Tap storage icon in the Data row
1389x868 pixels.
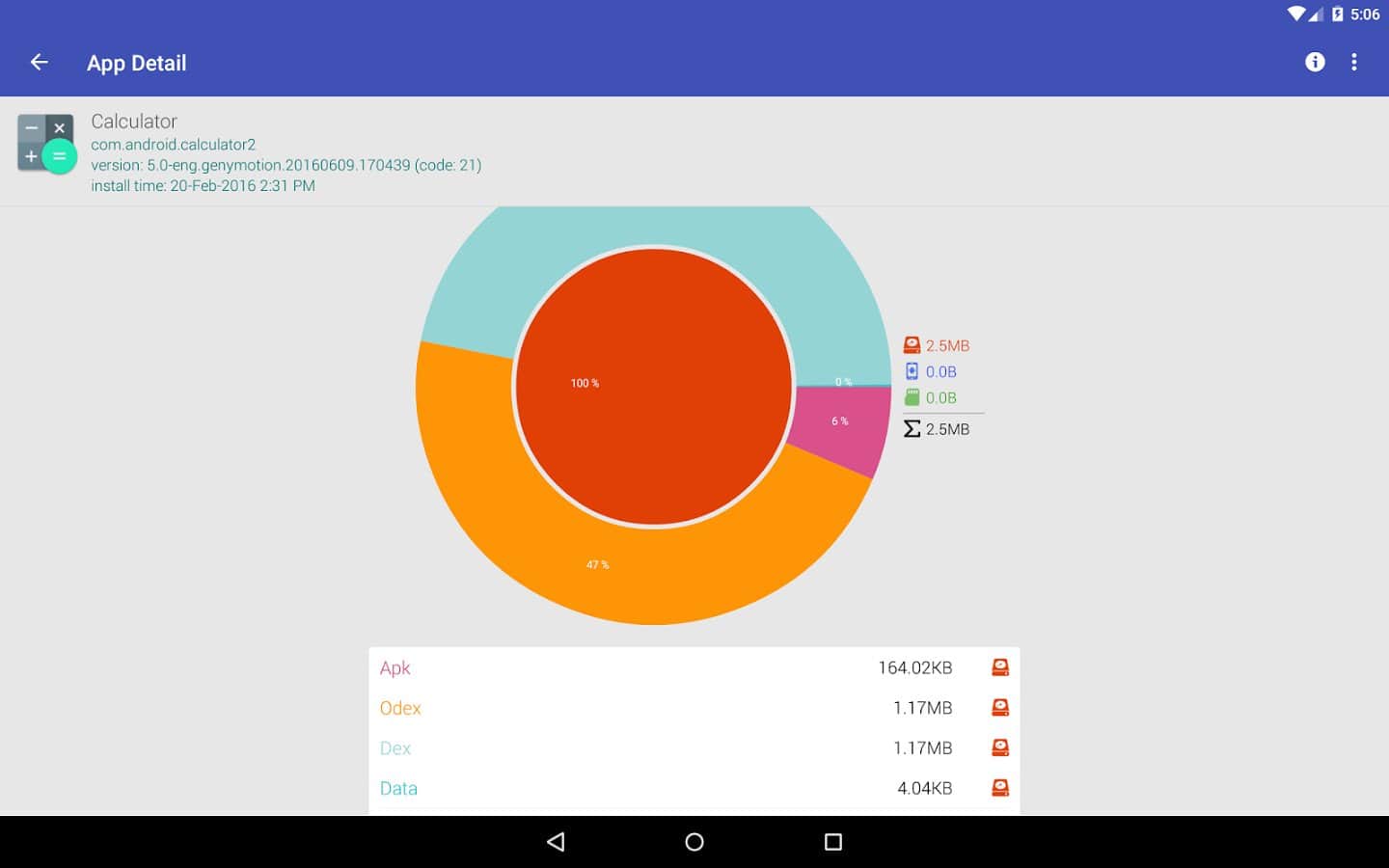click(x=1000, y=788)
